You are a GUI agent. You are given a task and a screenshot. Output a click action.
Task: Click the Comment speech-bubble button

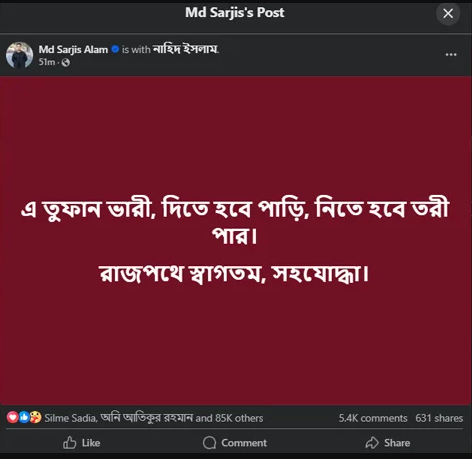(x=235, y=443)
